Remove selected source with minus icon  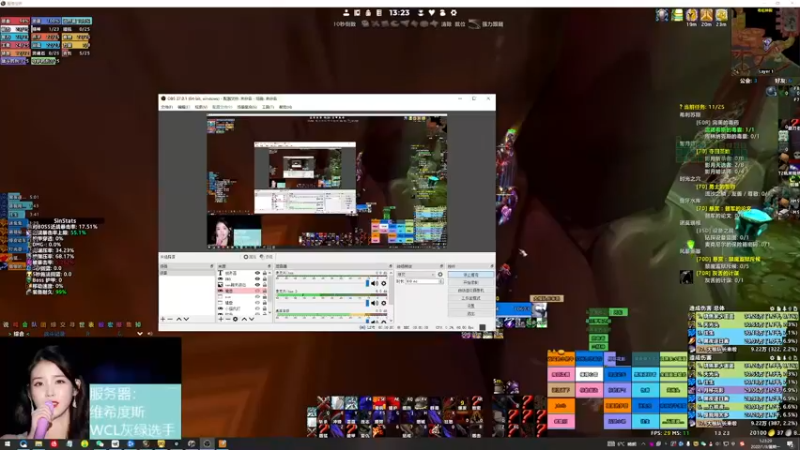pos(228,319)
